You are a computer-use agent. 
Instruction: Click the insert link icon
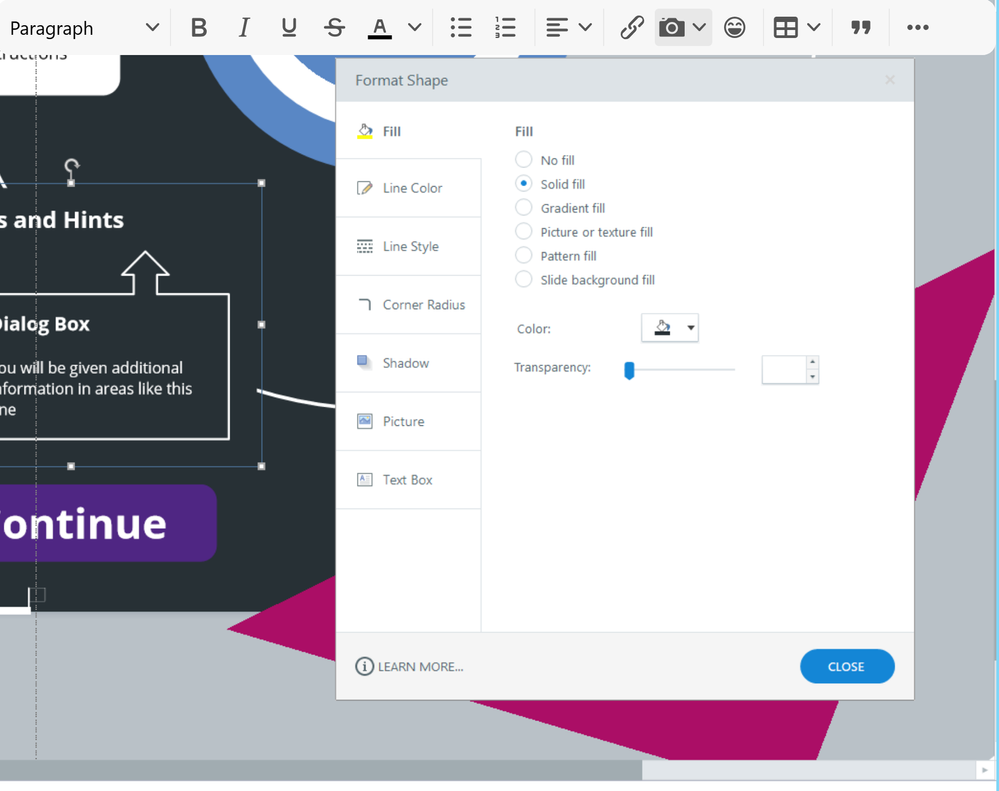coord(631,28)
